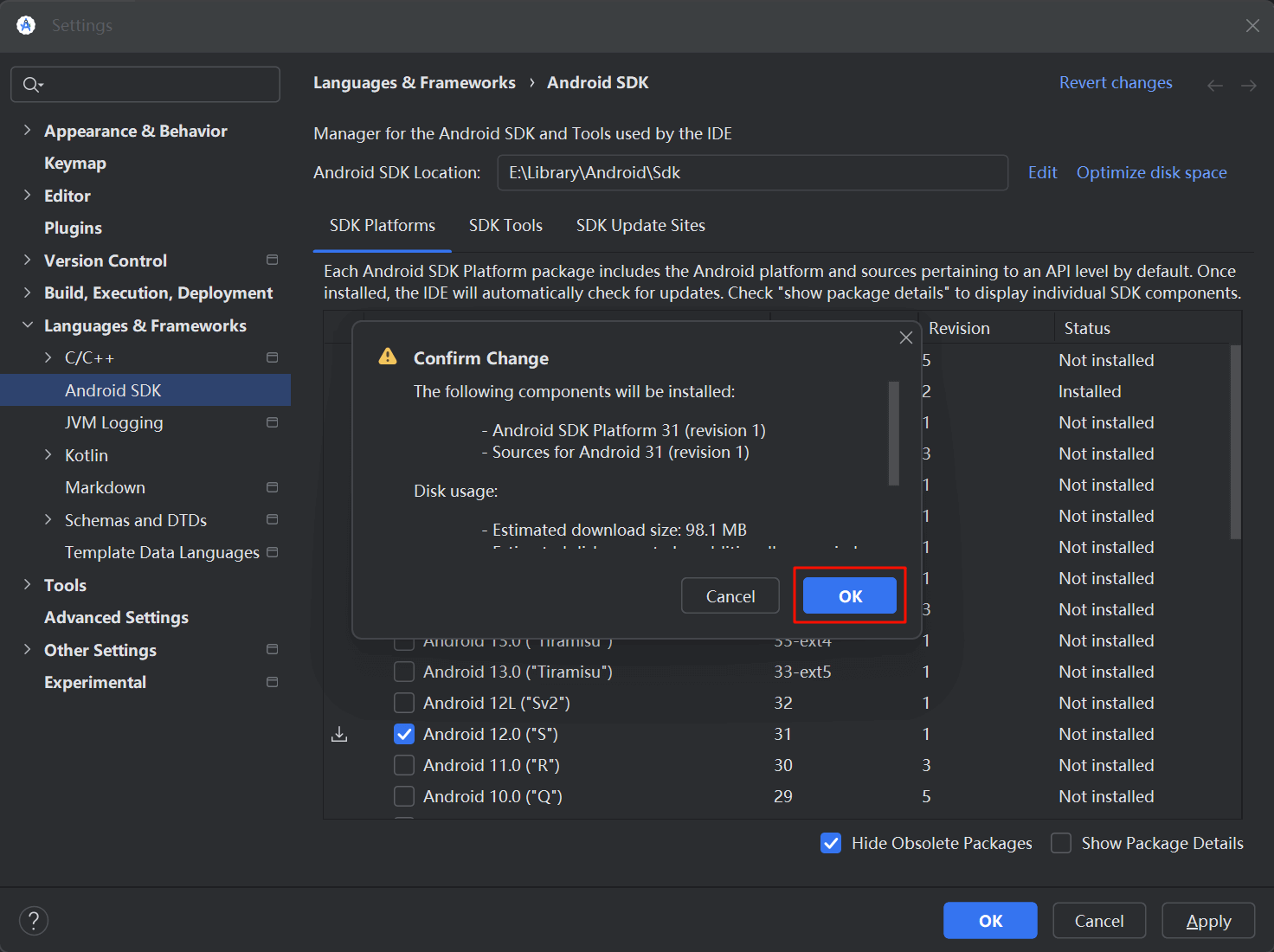This screenshot has height=952, width=1274.
Task: Click "Estimated download size: 98.1 MB" text
Action: click(620, 530)
